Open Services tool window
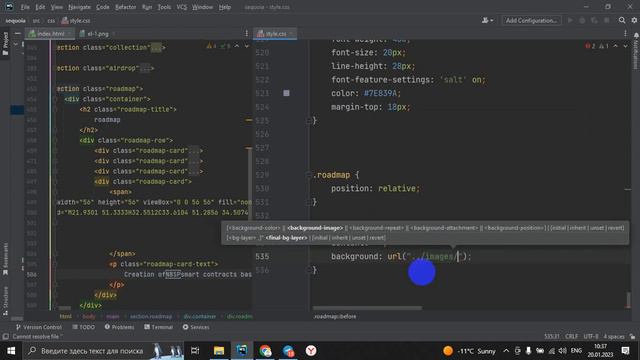The image size is (640, 360). [196, 327]
